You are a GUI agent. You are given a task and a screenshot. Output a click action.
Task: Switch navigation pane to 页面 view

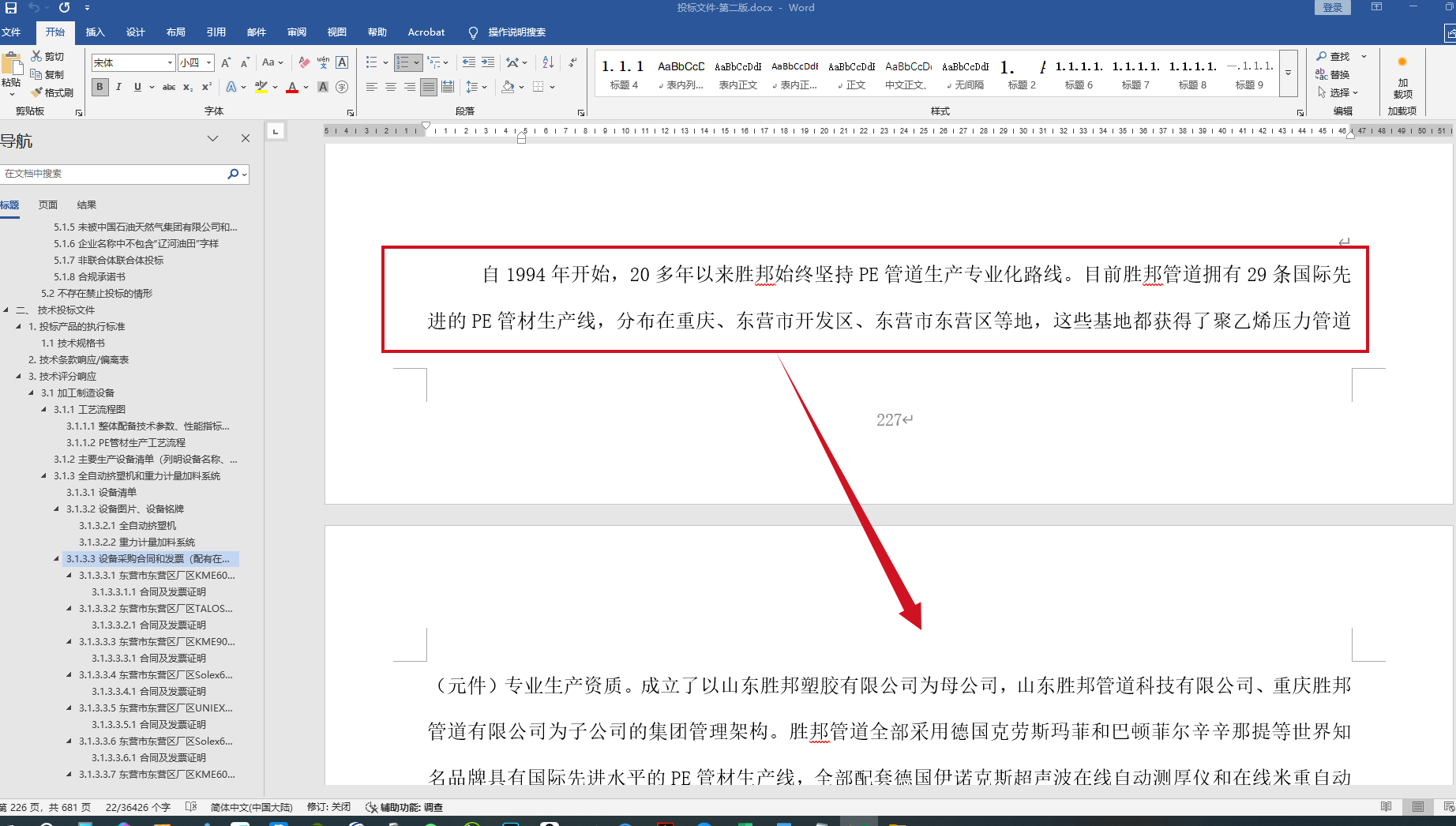[48, 205]
